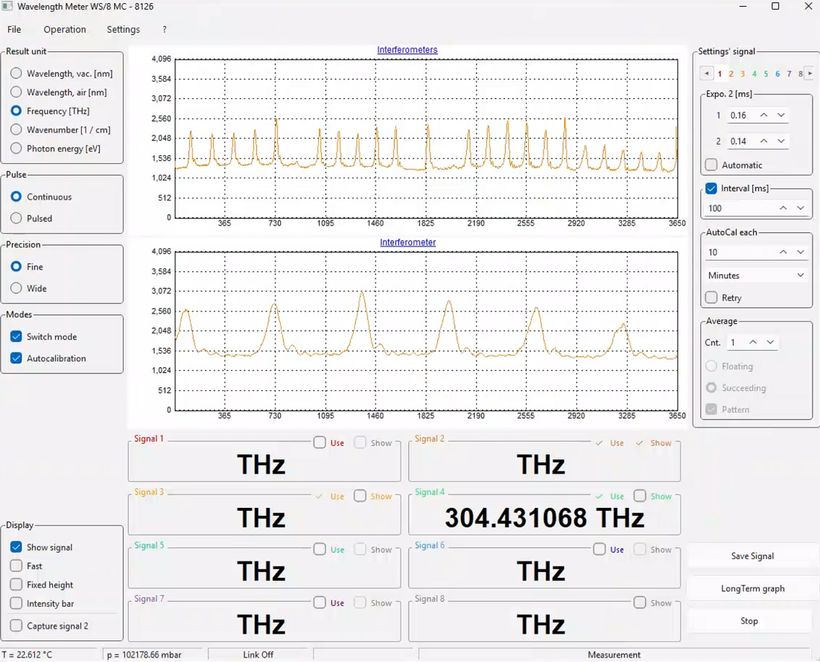Decrease exposure 1 value
The width and height of the screenshot is (820, 662).
pos(781,115)
